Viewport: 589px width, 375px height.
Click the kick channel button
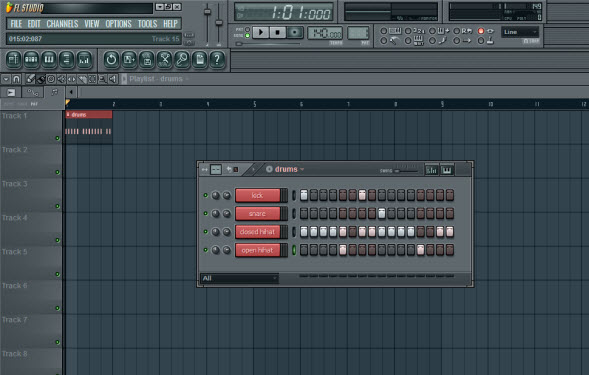(258, 195)
